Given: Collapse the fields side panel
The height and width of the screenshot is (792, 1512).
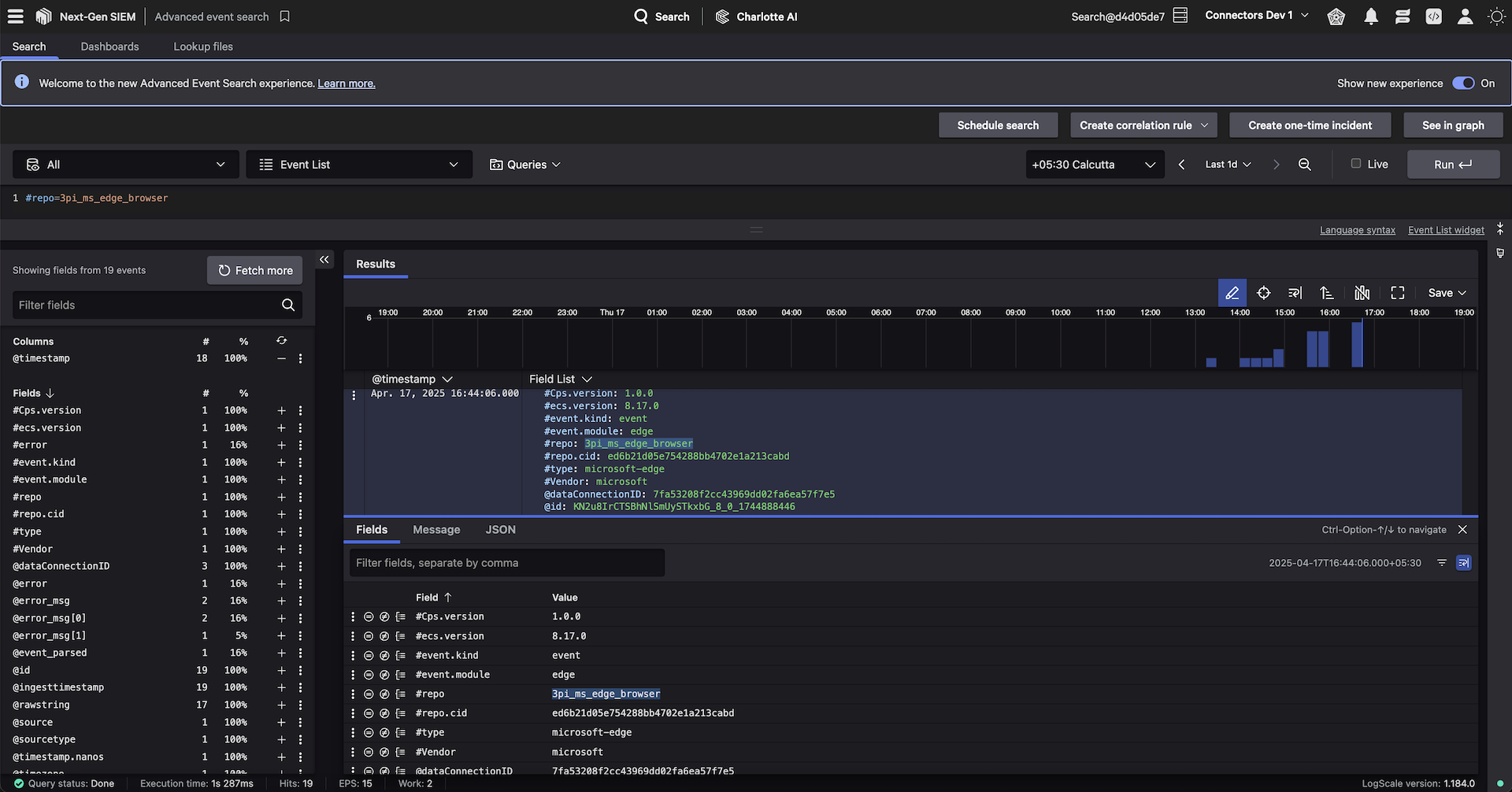Looking at the screenshot, I should pyautogui.click(x=324, y=260).
